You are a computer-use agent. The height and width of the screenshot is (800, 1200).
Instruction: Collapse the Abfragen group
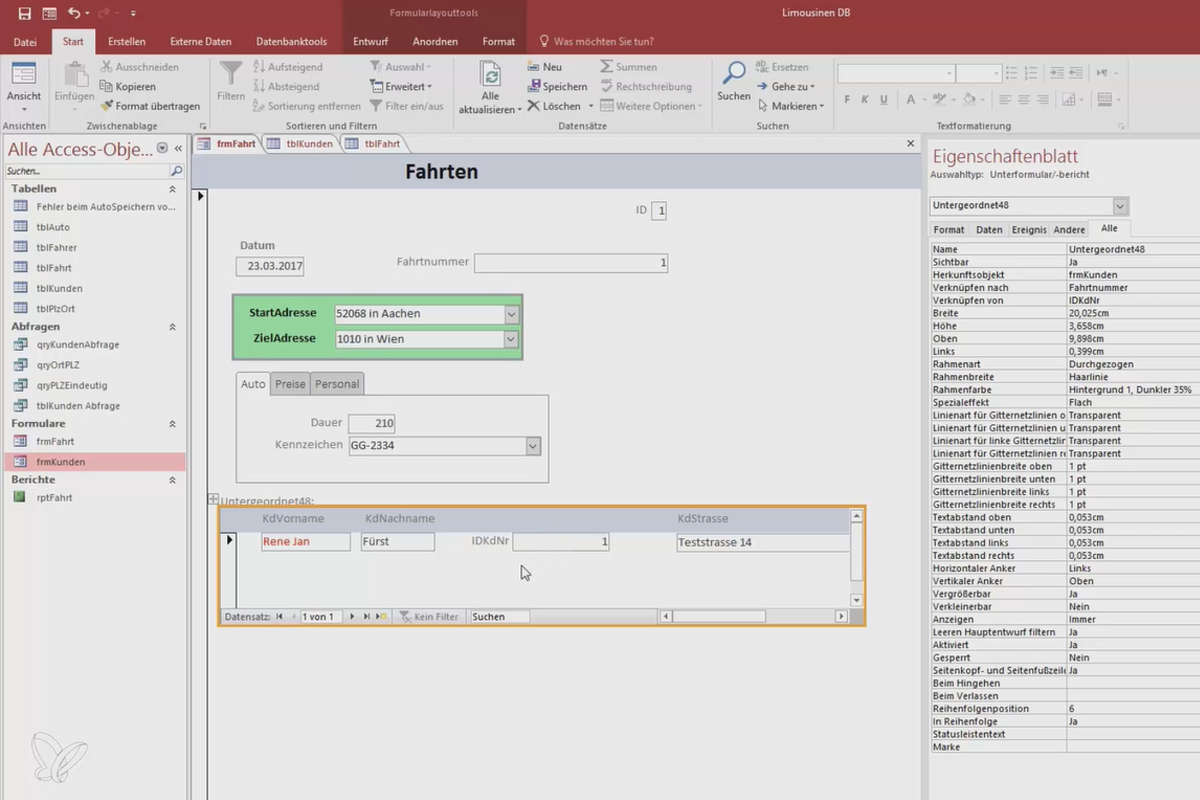(172, 326)
